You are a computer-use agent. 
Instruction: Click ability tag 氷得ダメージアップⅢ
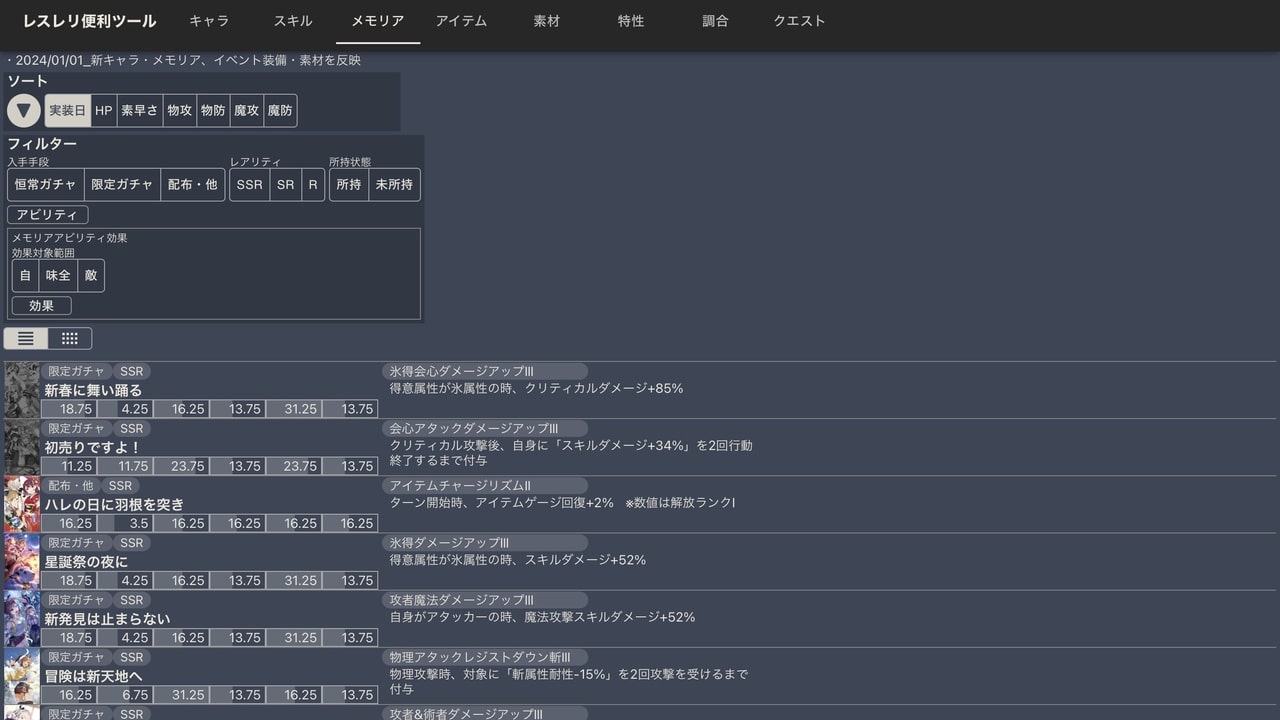(x=484, y=542)
